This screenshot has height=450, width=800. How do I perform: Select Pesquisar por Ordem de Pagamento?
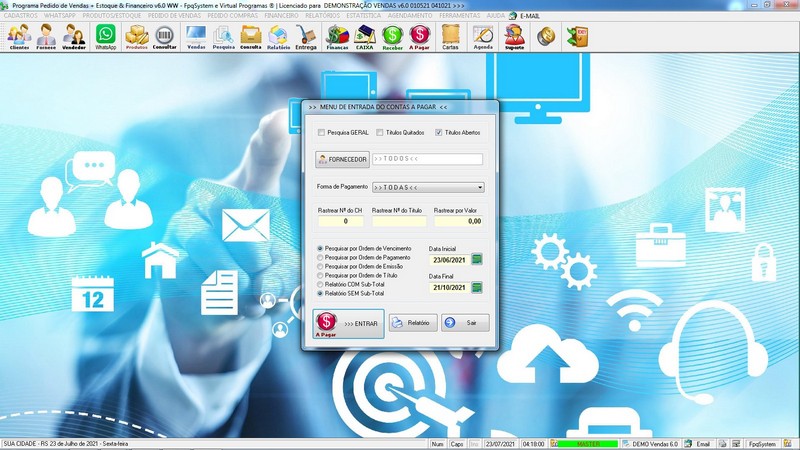pyautogui.click(x=320, y=258)
